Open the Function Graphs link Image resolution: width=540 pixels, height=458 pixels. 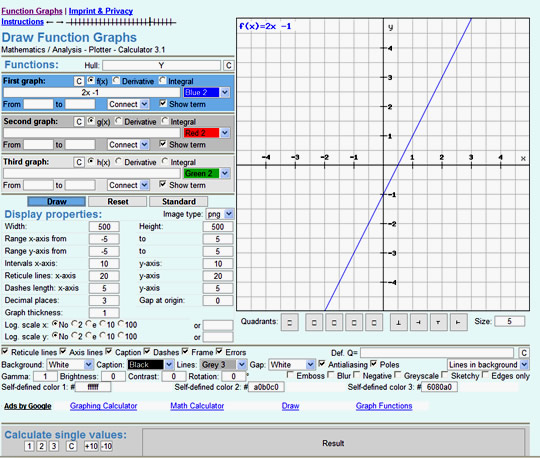32,11
